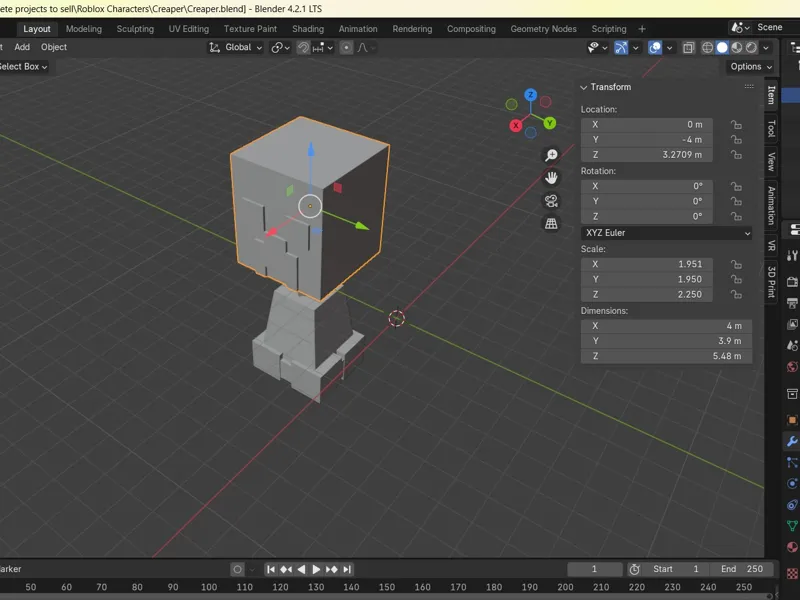Viewport: 800px width, 600px height.
Task: Click the blue Z axis gizmo ball
Action: click(x=531, y=94)
